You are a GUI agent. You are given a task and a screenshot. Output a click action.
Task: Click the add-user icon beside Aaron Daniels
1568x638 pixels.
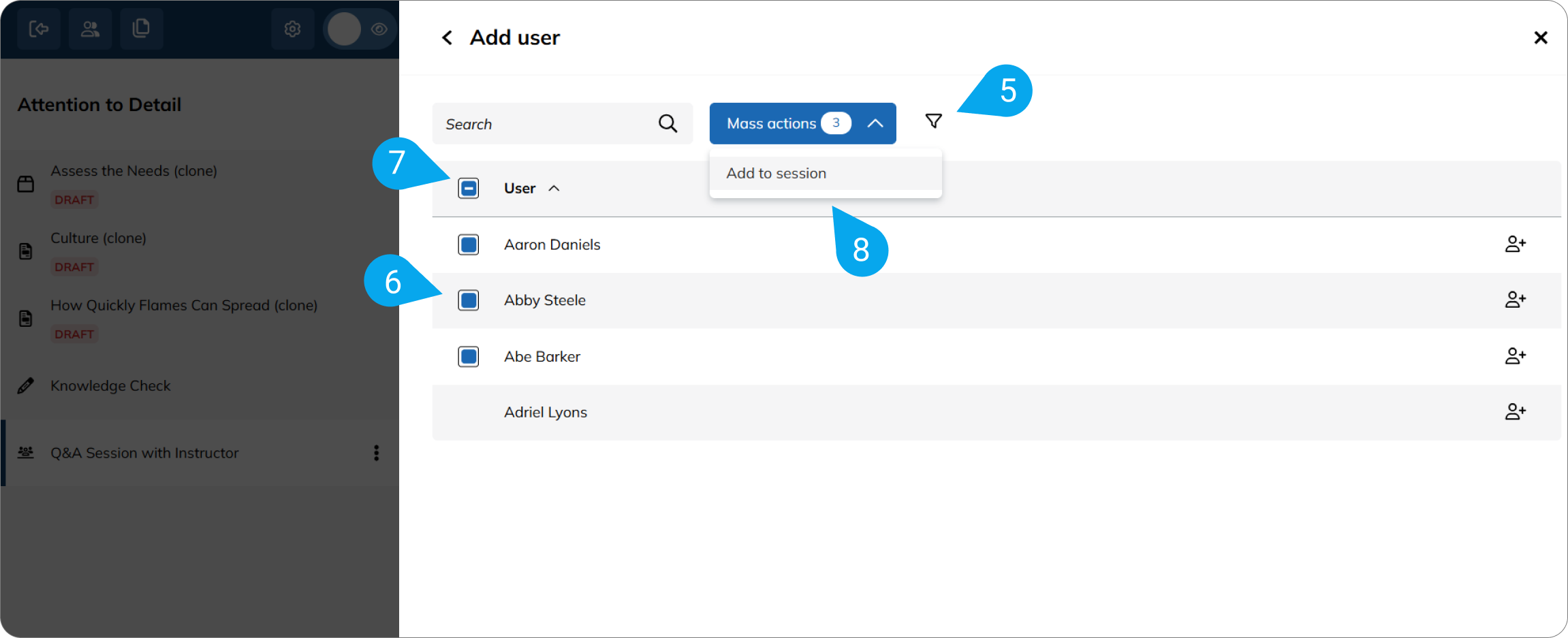click(x=1515, y=244)
